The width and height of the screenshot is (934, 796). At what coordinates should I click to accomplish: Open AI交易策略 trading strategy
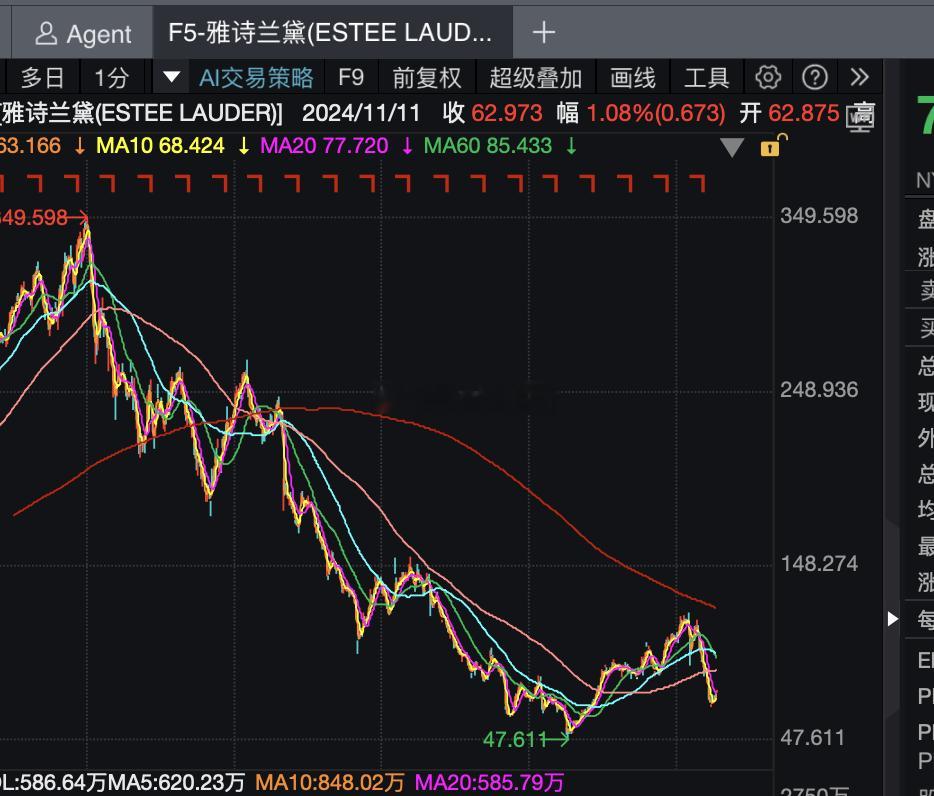[x=256, y=78]
